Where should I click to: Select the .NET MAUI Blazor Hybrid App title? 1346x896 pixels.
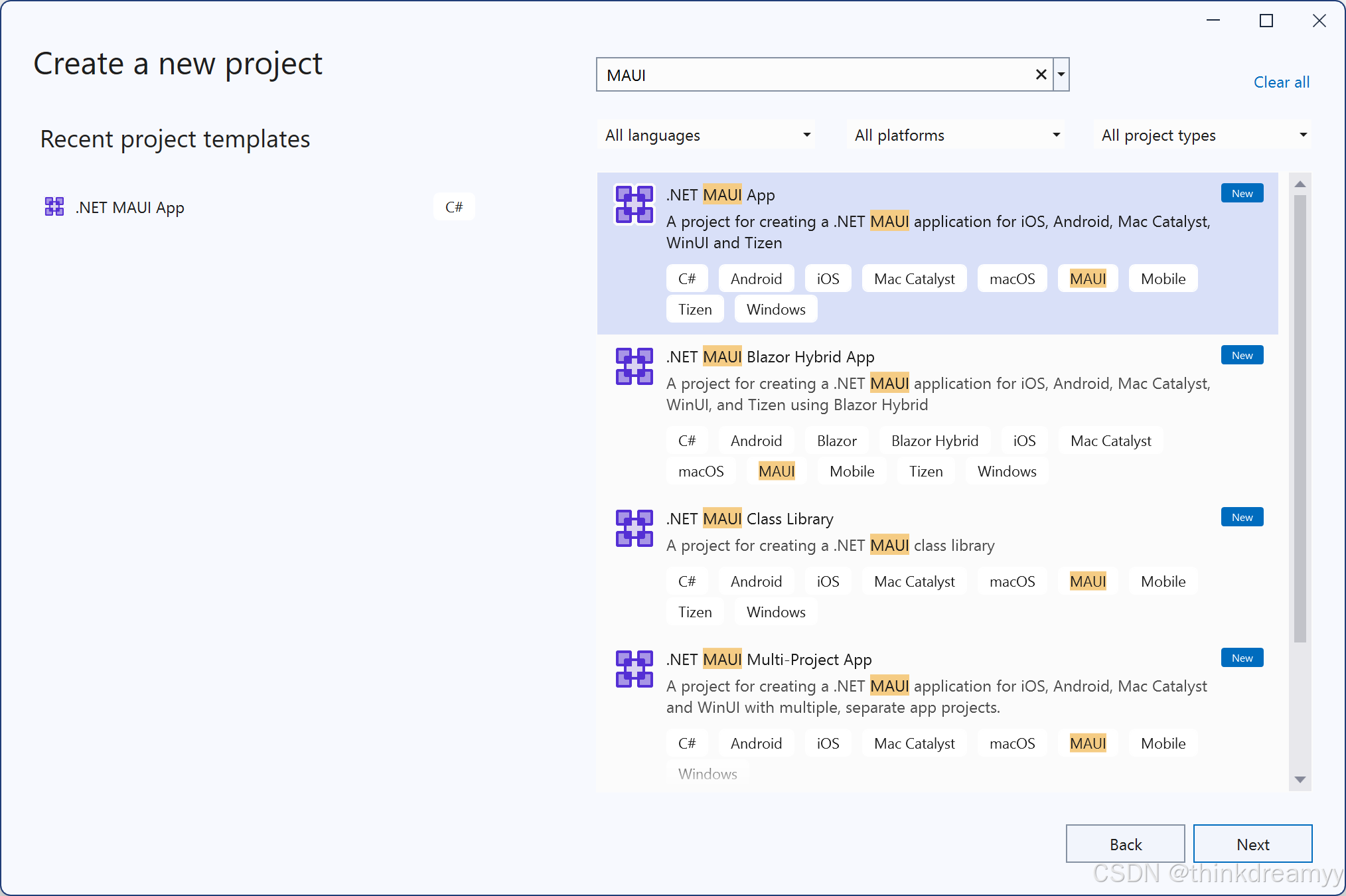pos(771,357)
